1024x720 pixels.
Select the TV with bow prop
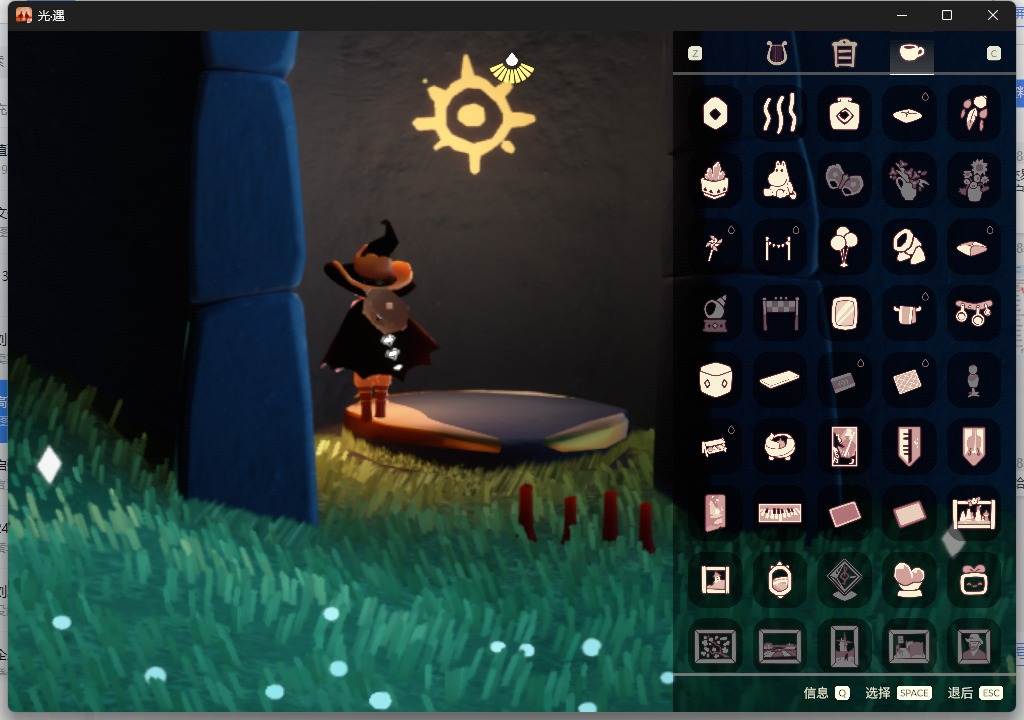[x=973, y=580]
